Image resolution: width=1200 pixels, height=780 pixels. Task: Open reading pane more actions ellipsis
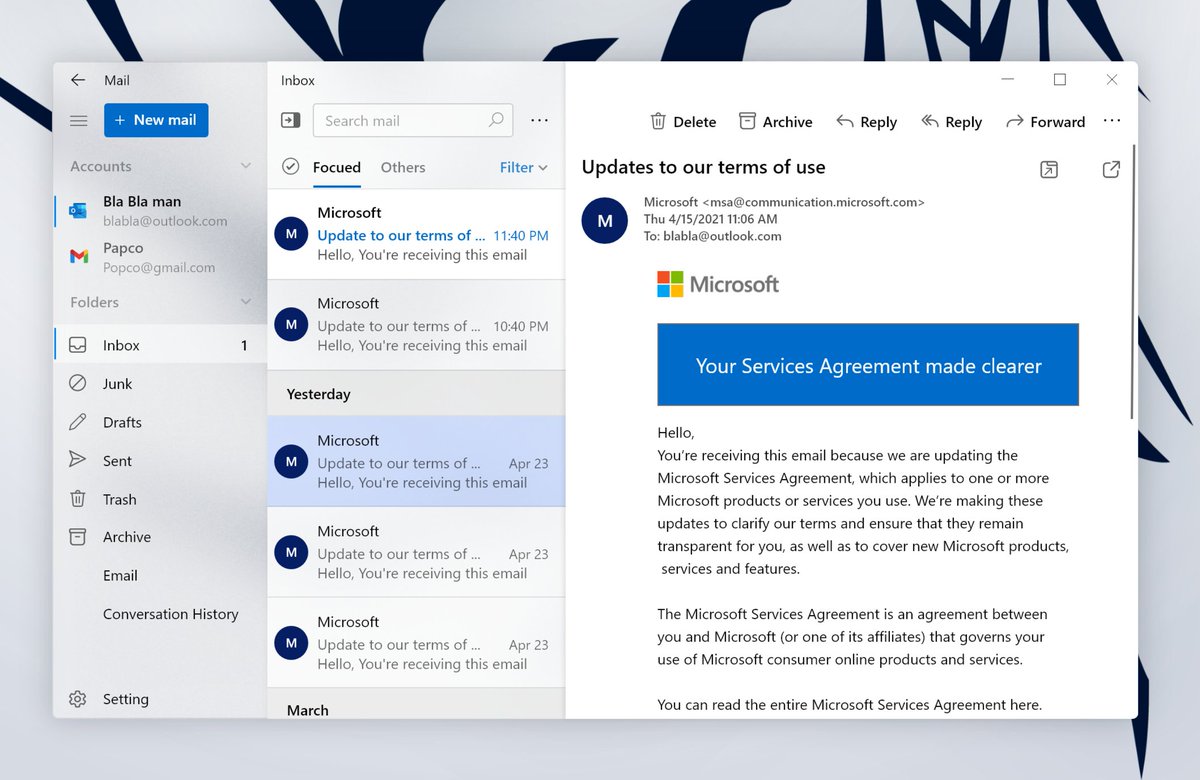click(x=1112, y=120)
